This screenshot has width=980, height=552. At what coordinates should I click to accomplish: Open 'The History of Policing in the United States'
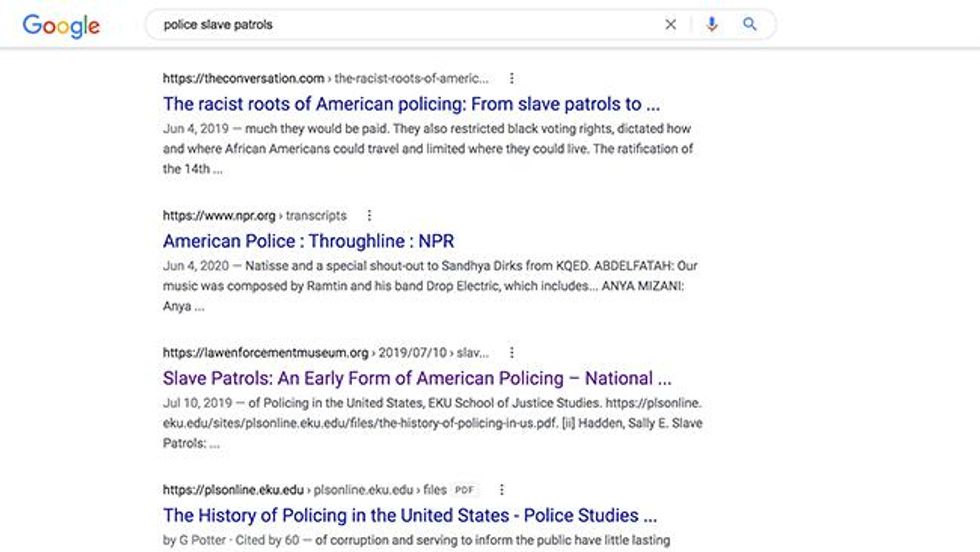[410, 515]
